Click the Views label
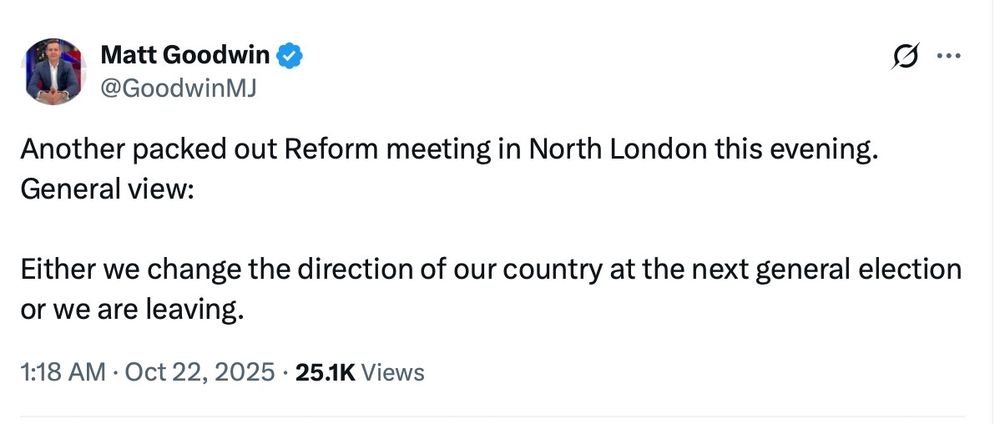 click(x=392, y=373)
